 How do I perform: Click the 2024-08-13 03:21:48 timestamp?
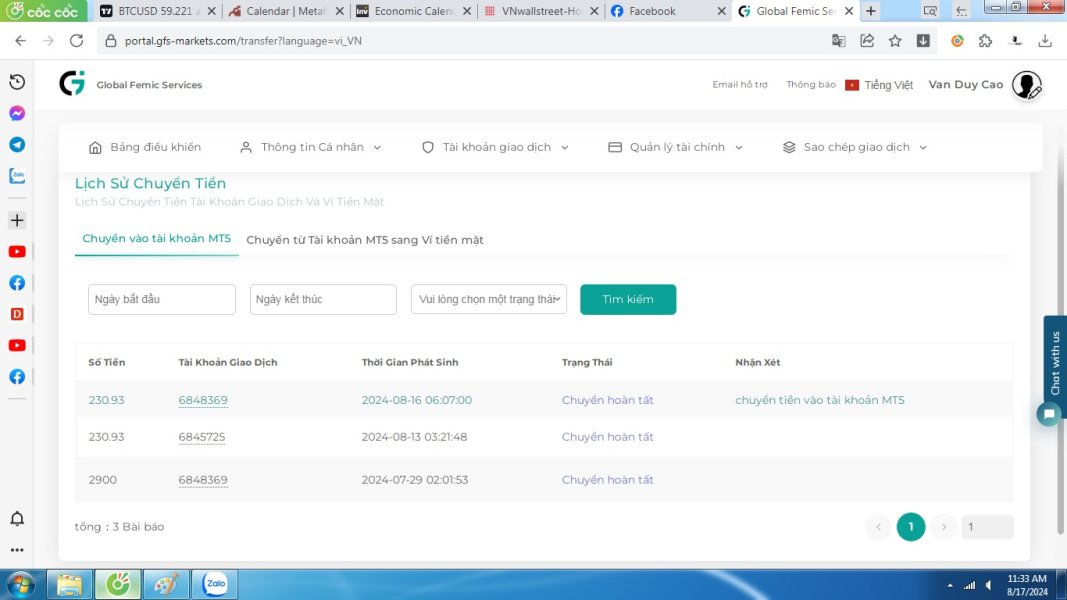tap(414, 437)
